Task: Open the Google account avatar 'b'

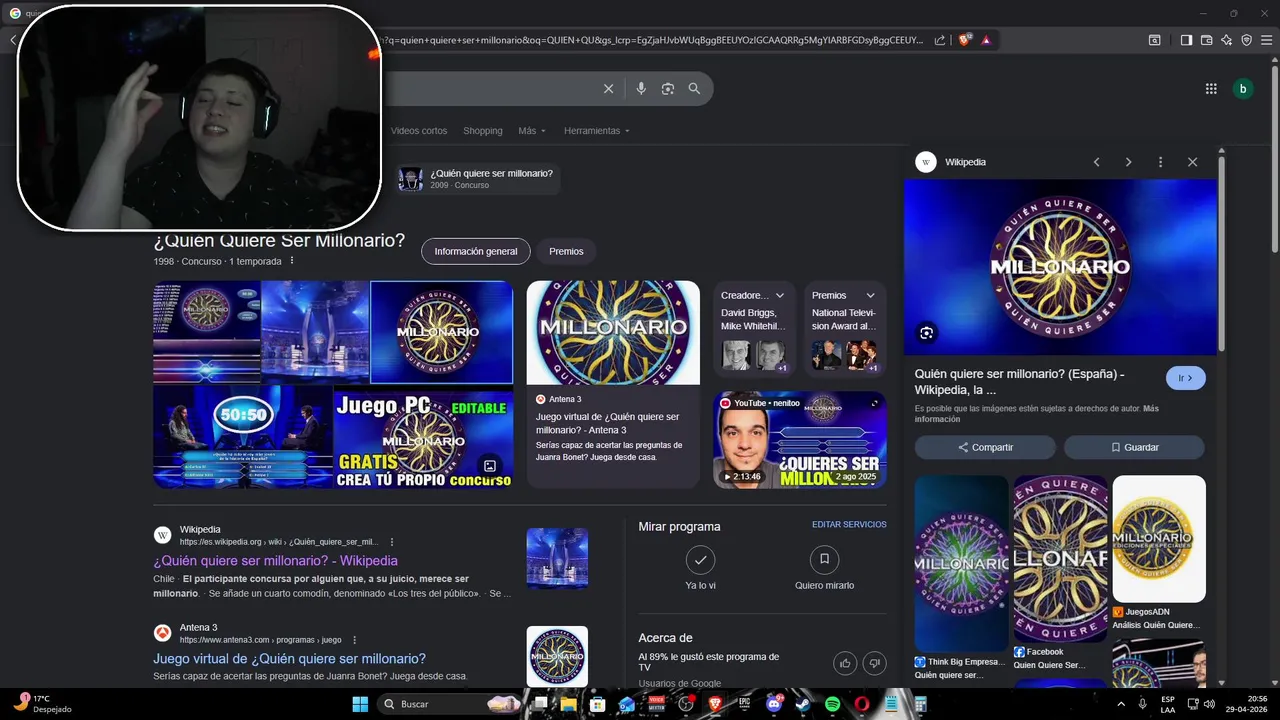Action: click(x=1243, y=89)
